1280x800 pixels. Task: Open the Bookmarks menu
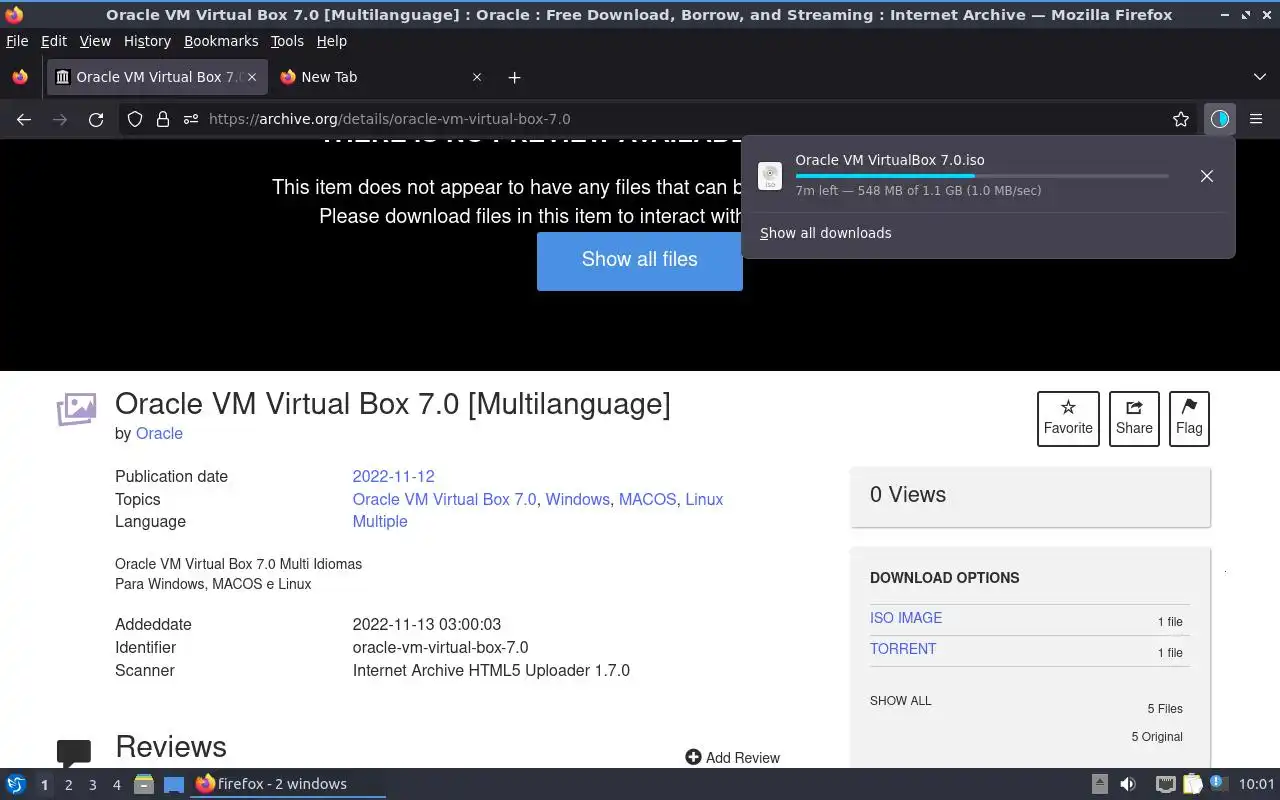pyautogui.click(x=221, y=41)
